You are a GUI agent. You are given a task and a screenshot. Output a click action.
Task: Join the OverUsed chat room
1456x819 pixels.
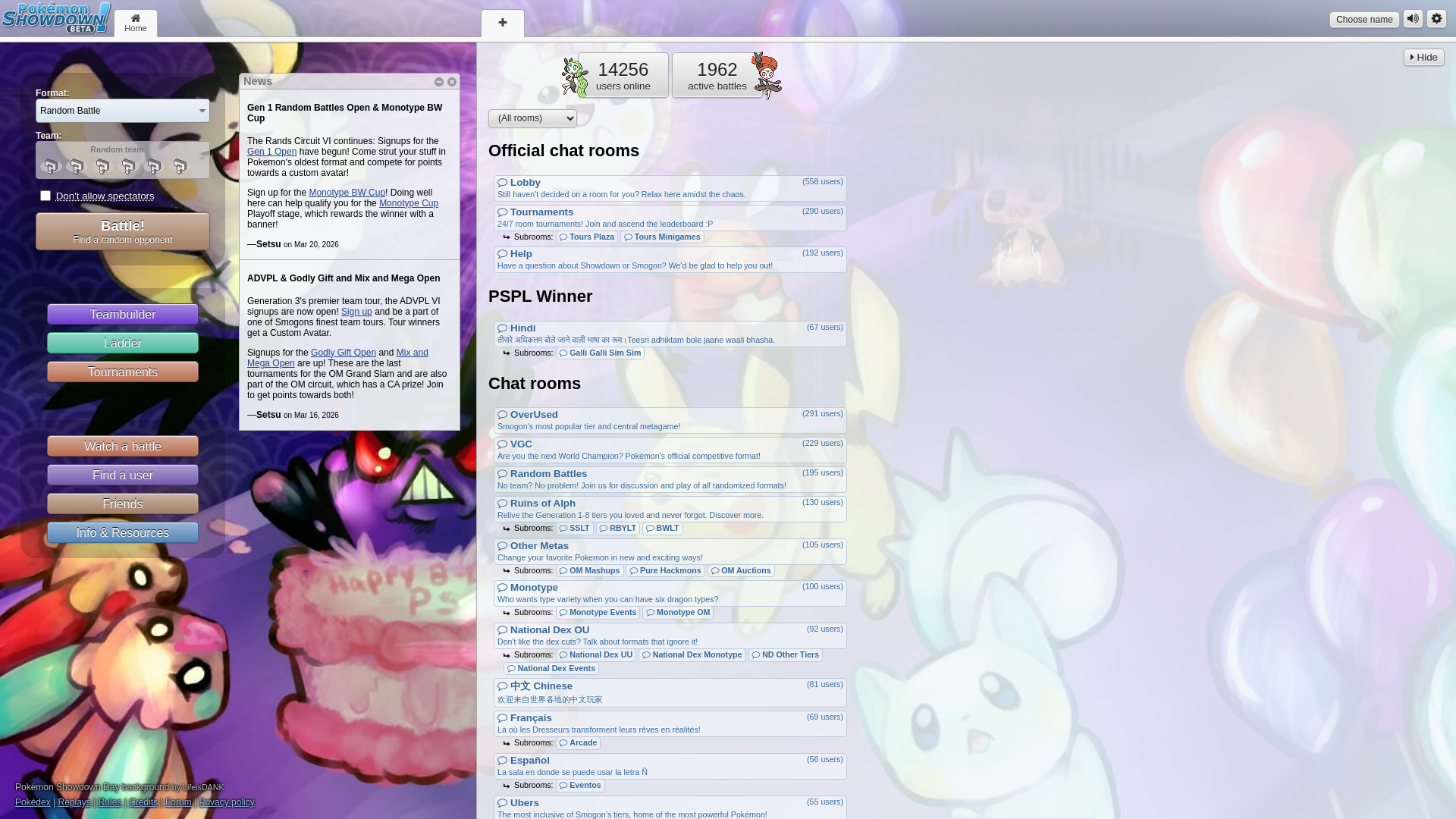pos(670,421)
